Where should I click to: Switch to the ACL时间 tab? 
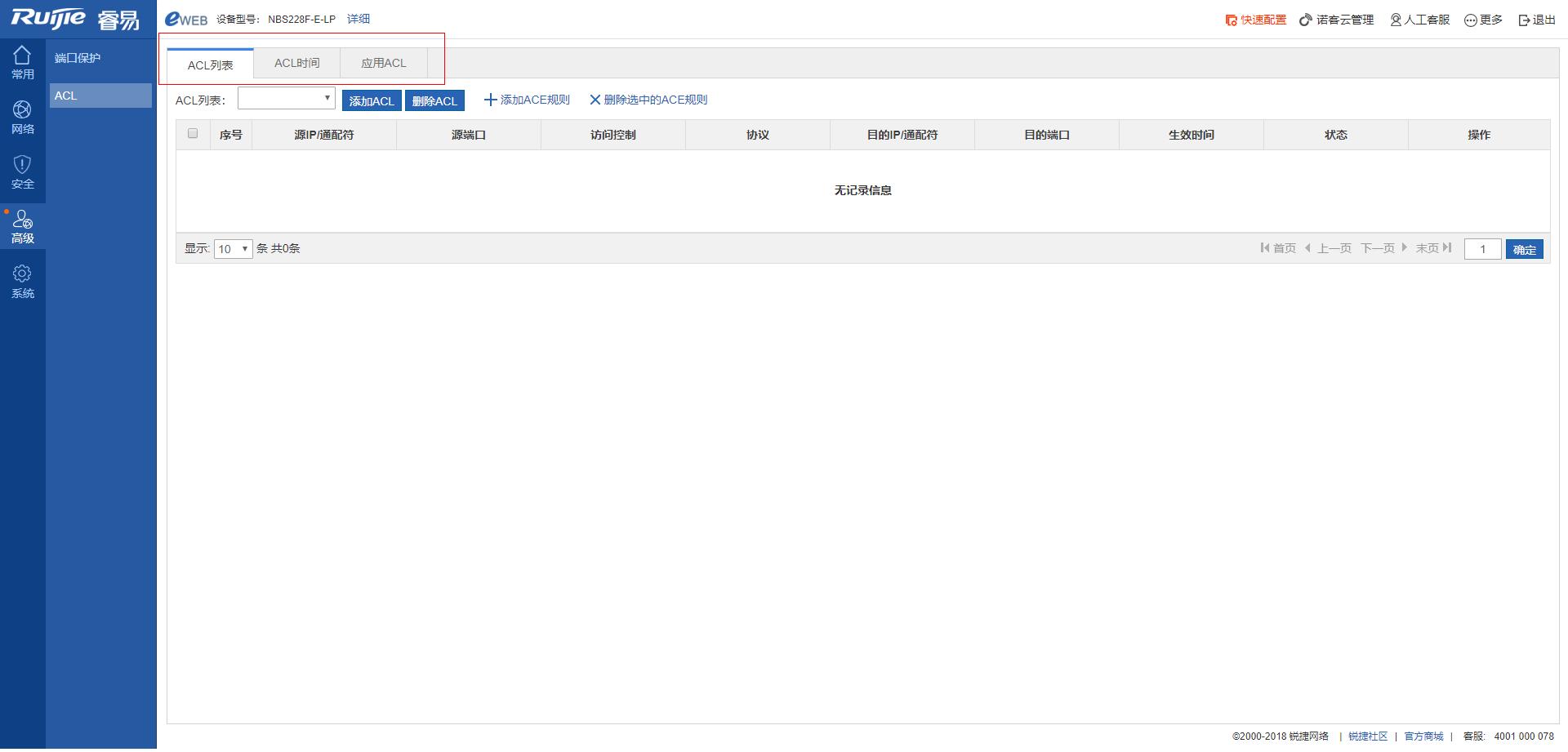click(296, 63)
